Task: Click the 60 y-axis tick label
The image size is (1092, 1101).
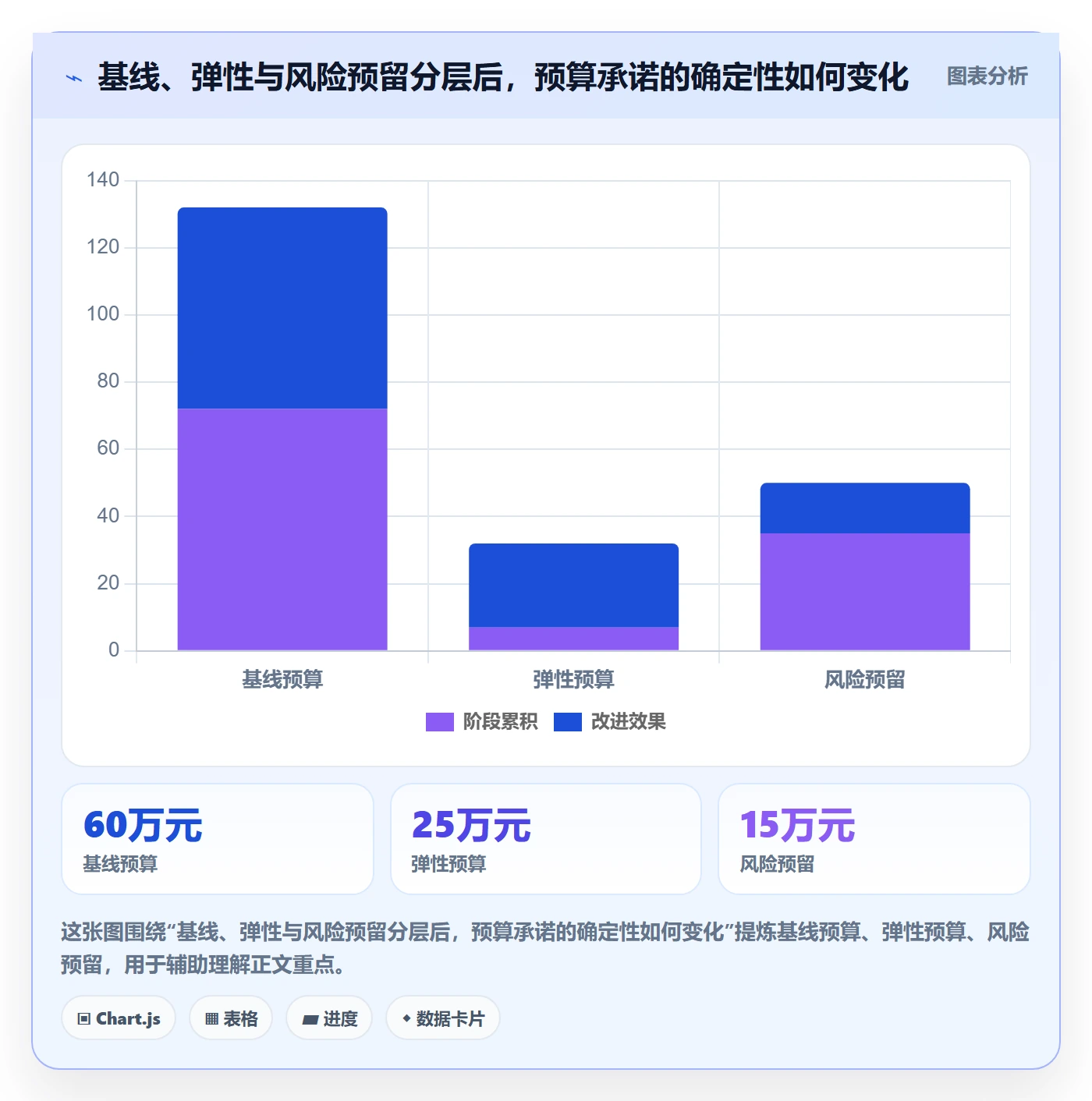Action: [108, 448]
